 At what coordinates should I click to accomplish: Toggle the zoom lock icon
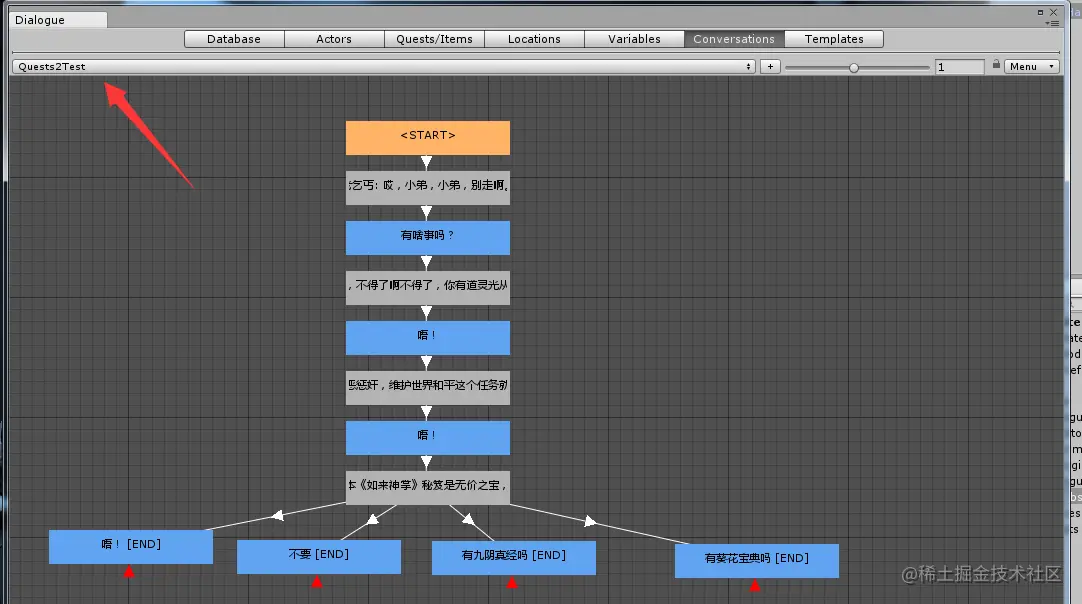point(996,64)
